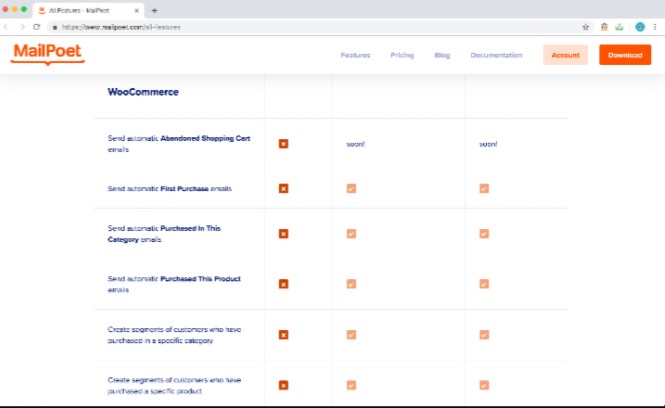This screenshot has width=665, height=408.
Task: Click text about customers purchased a specific product
Action: (x=174, y=386)
